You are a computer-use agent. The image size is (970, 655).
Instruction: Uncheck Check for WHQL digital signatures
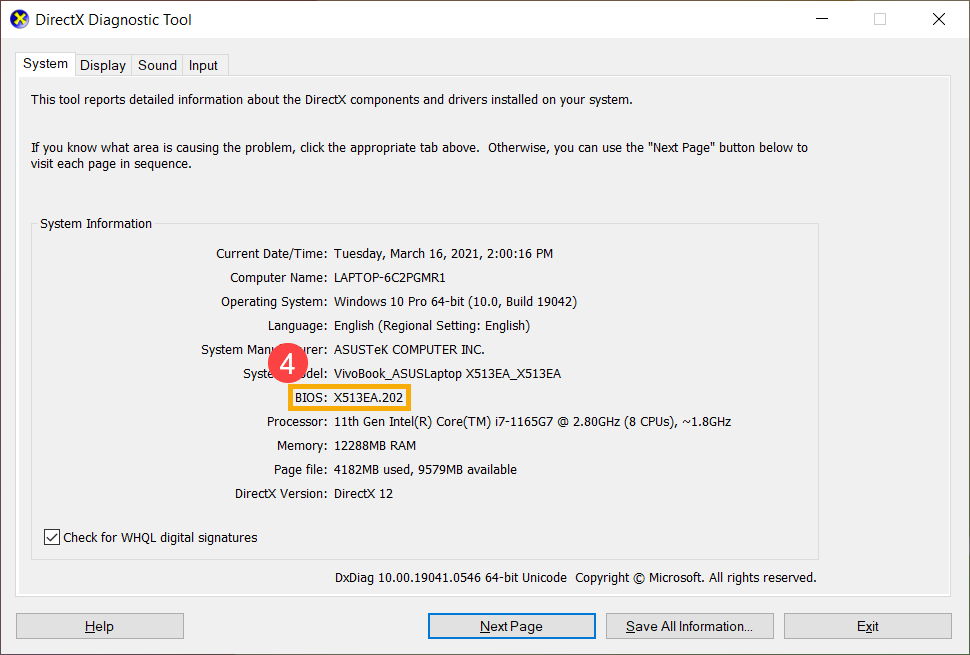(53, 538)
